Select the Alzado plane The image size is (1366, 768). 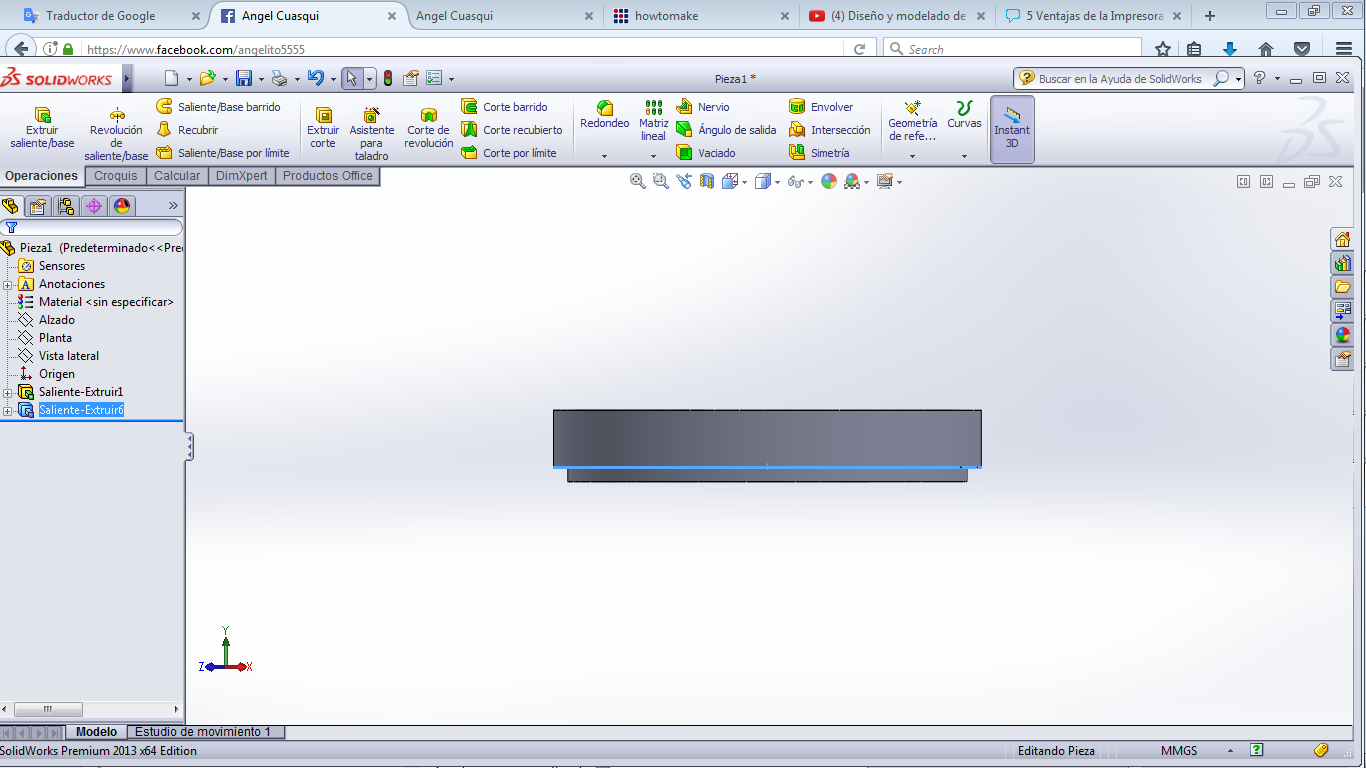(x=57, y=320)
